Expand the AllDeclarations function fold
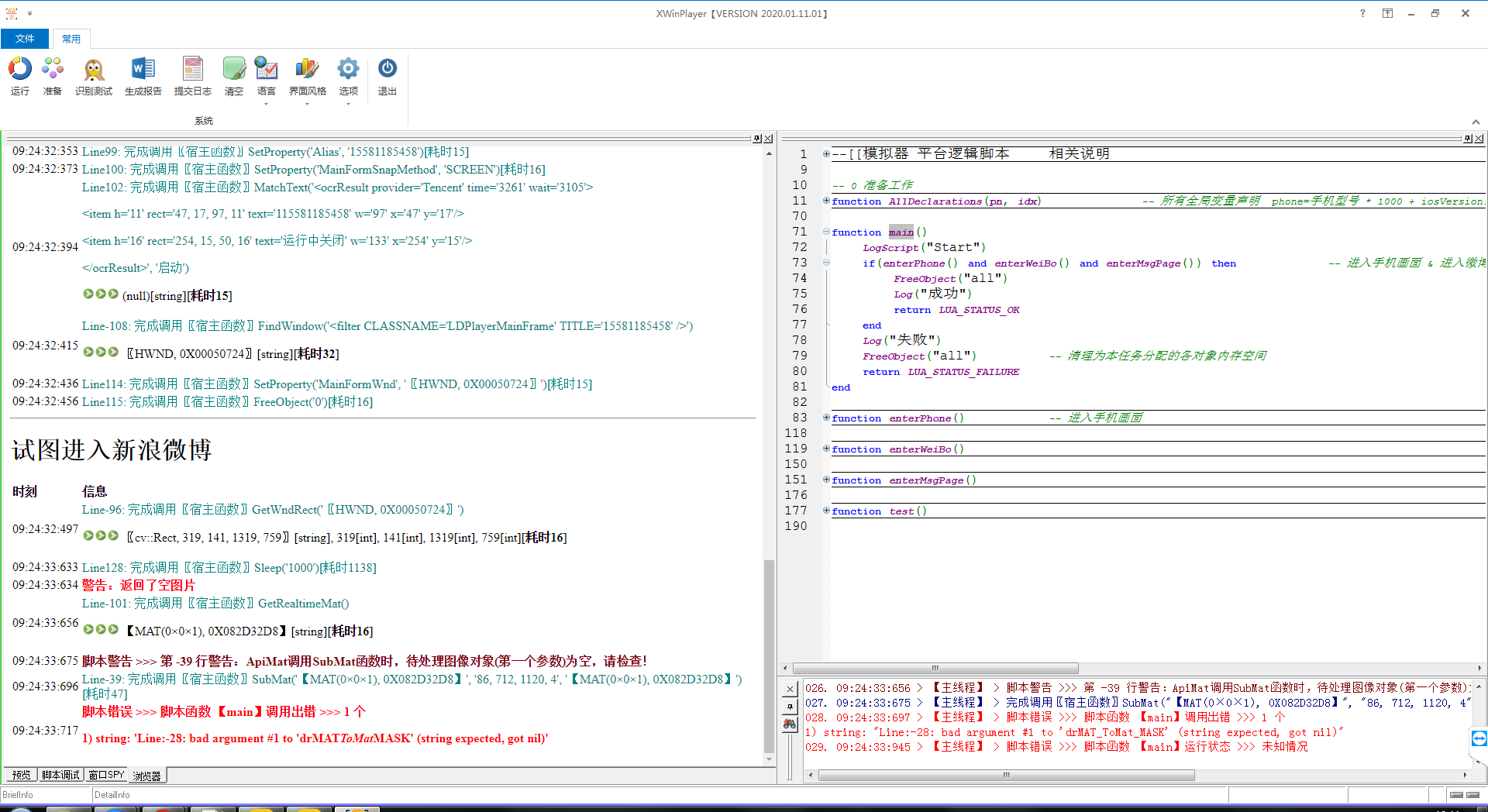1488x812 pixels. (825, 201)
